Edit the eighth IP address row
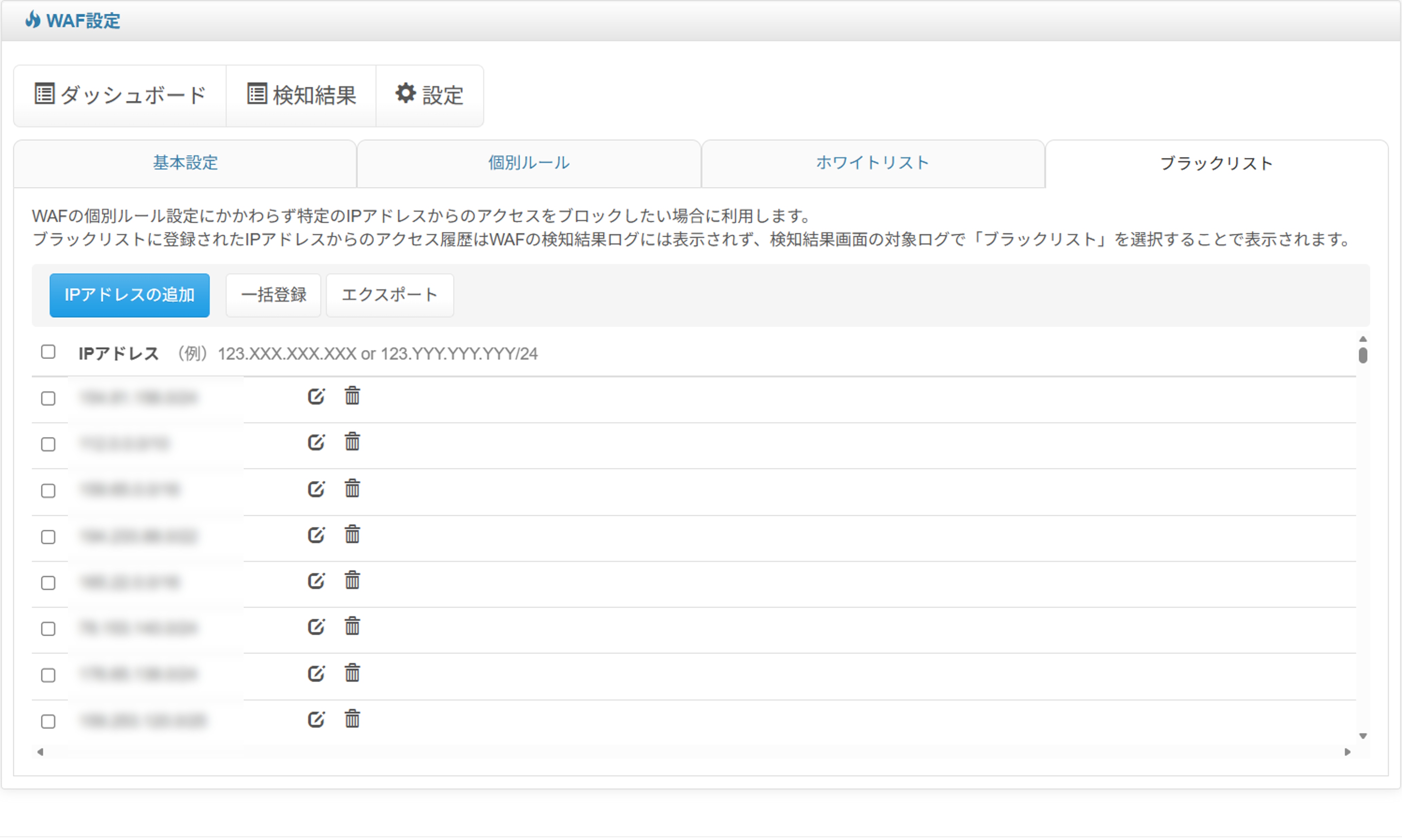This screenshot has height=840, width=1402. tap(316, 720)
